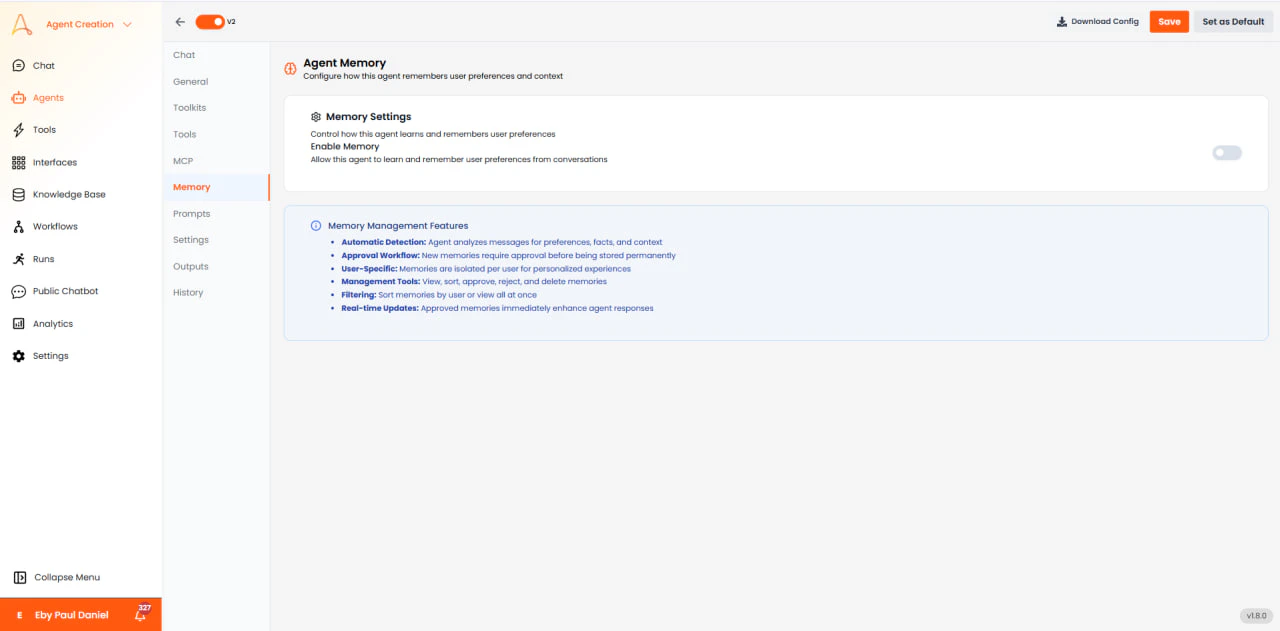Viewport: 1280px width, 631px height.
Task: Go to Analytics in main menu
Action: [x=53, y=324]
